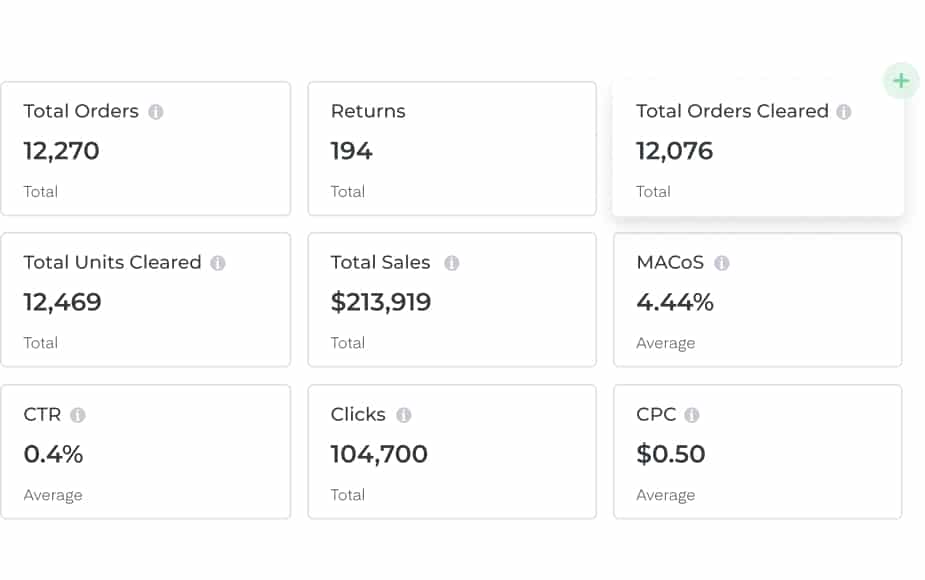Select the Total Orders Cleared card
The image size is (925, 580).
[x=757, y=149]
